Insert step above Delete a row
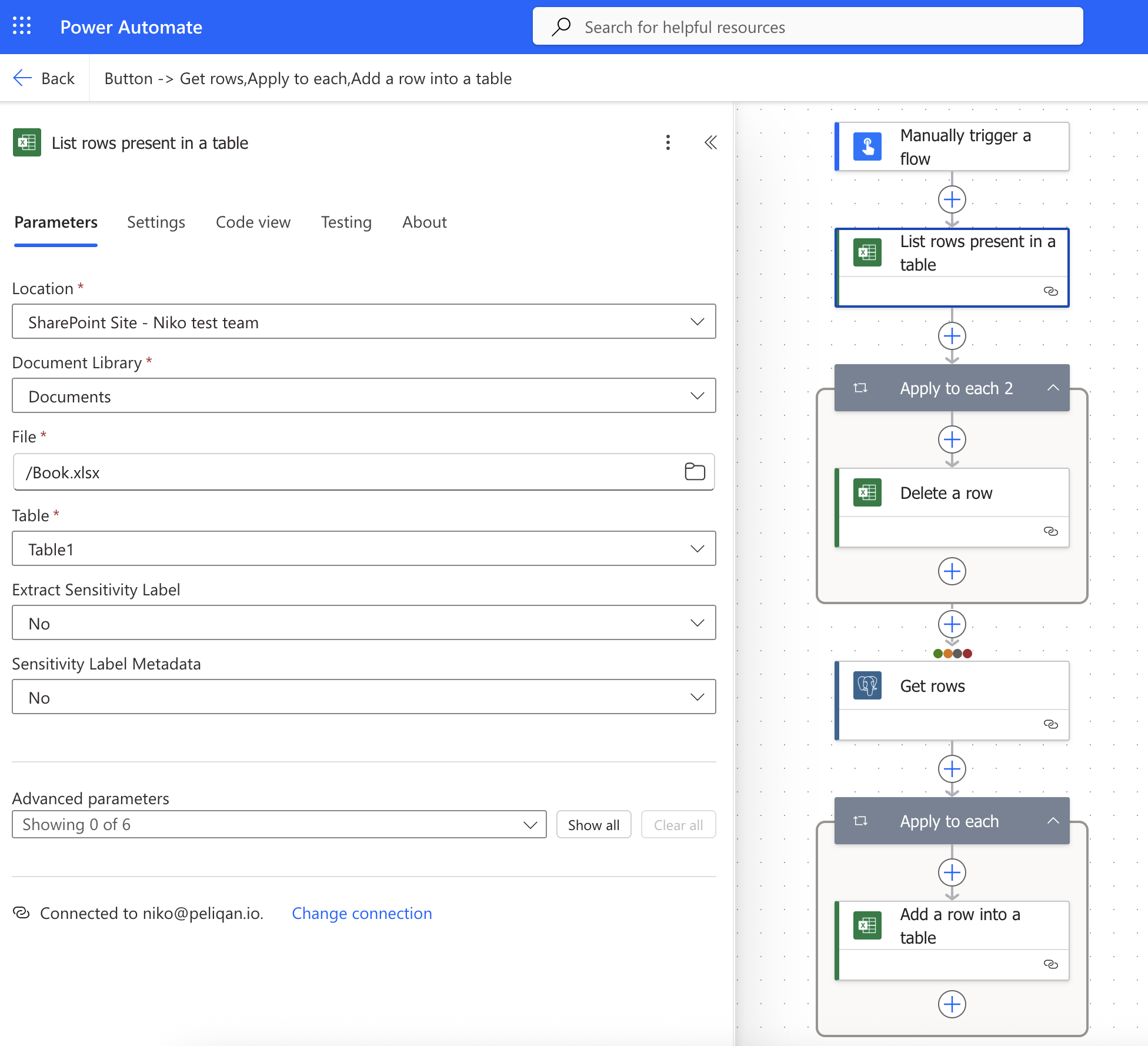 tap(952, 439)
